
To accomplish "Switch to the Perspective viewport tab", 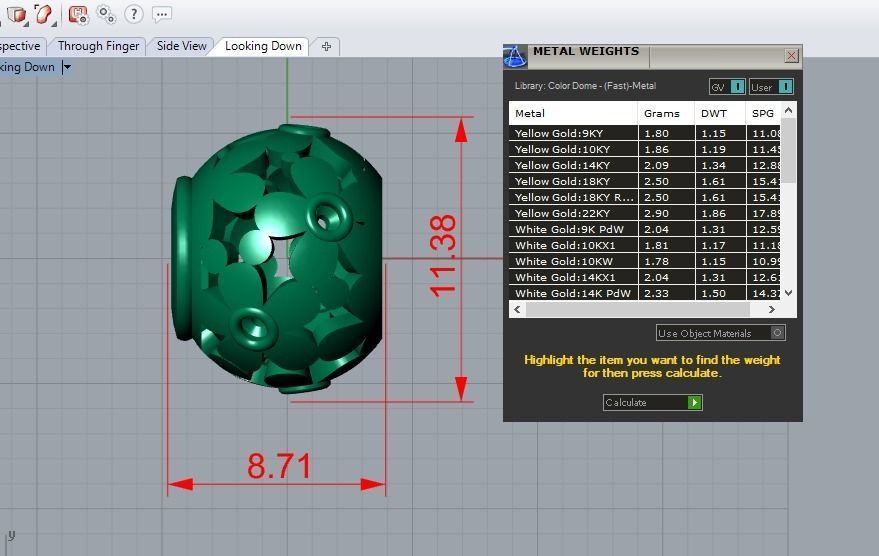I will click(21, 46).
